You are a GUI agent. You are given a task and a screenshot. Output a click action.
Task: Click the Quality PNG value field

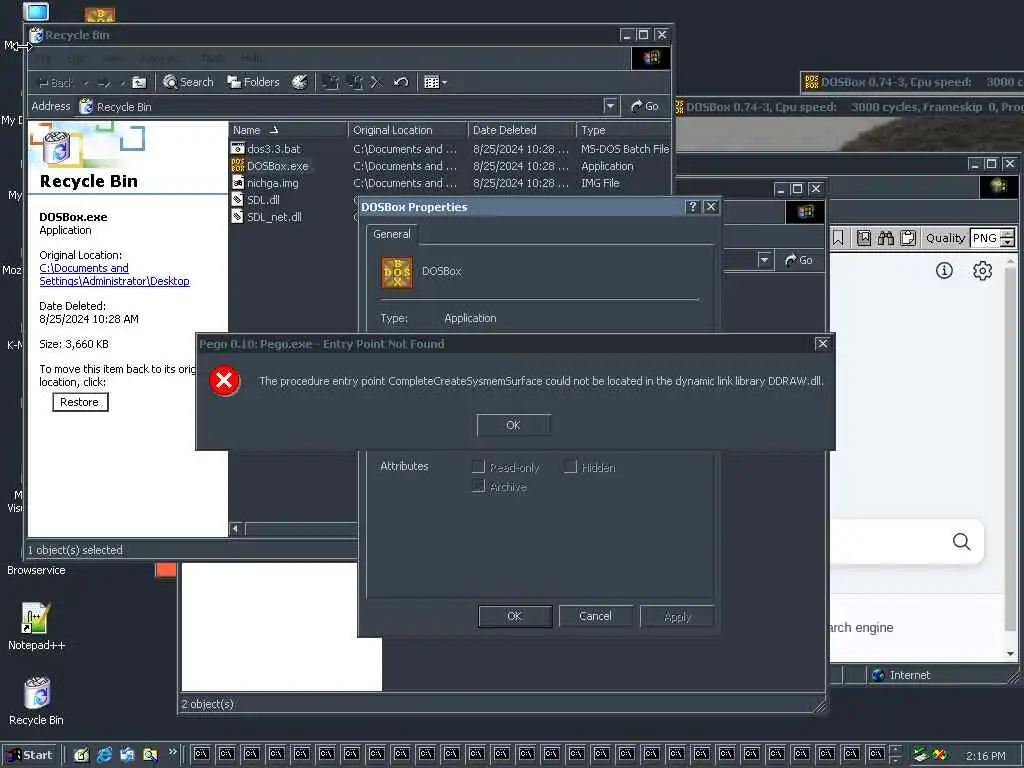[x=986, y=238]
